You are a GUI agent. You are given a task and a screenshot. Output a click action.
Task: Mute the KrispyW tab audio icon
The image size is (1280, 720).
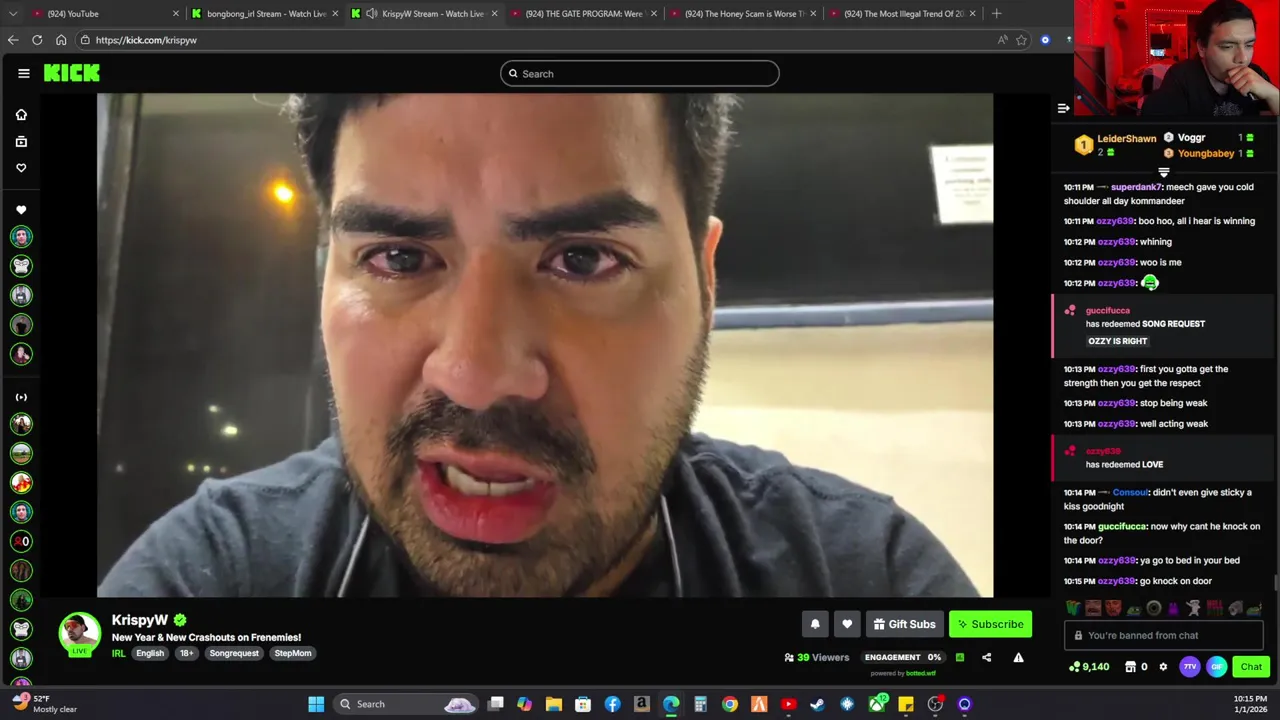click(372, 14)
